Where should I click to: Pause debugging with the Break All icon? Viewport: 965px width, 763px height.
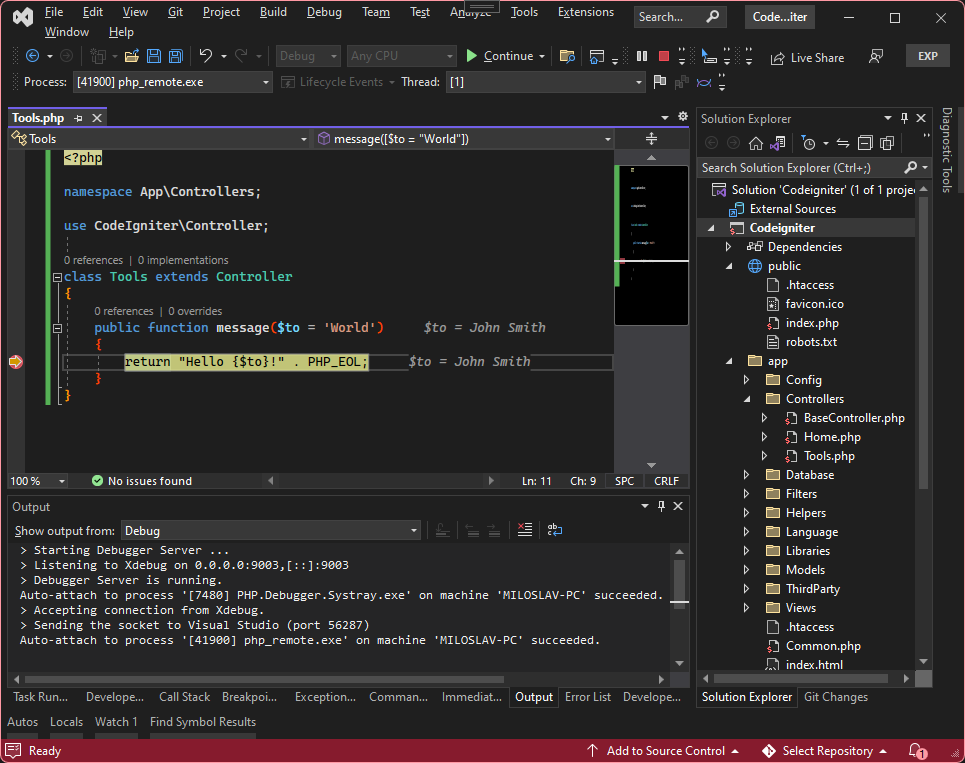point(642,57)
